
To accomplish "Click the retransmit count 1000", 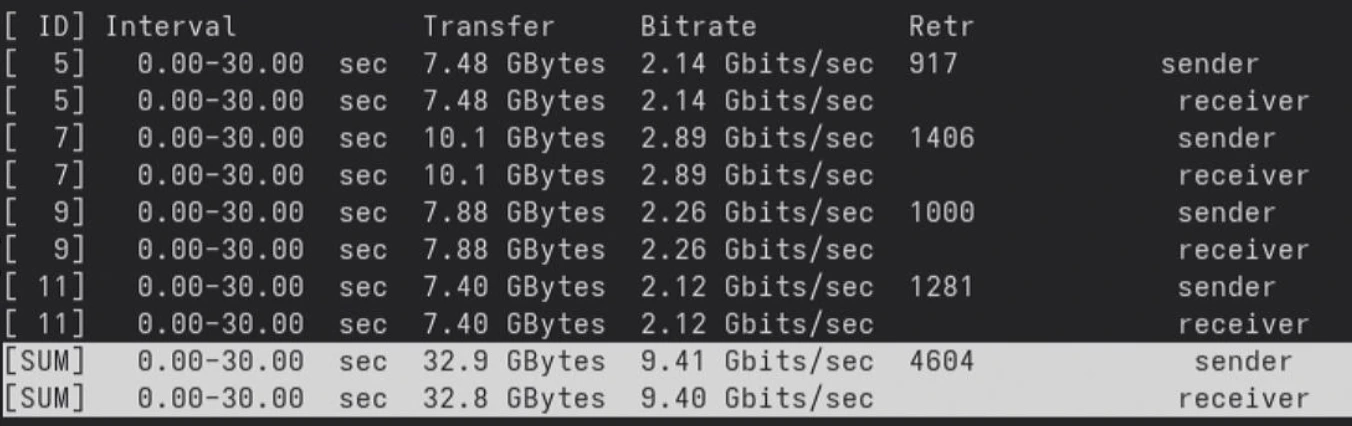I will (x=942, y=212).
